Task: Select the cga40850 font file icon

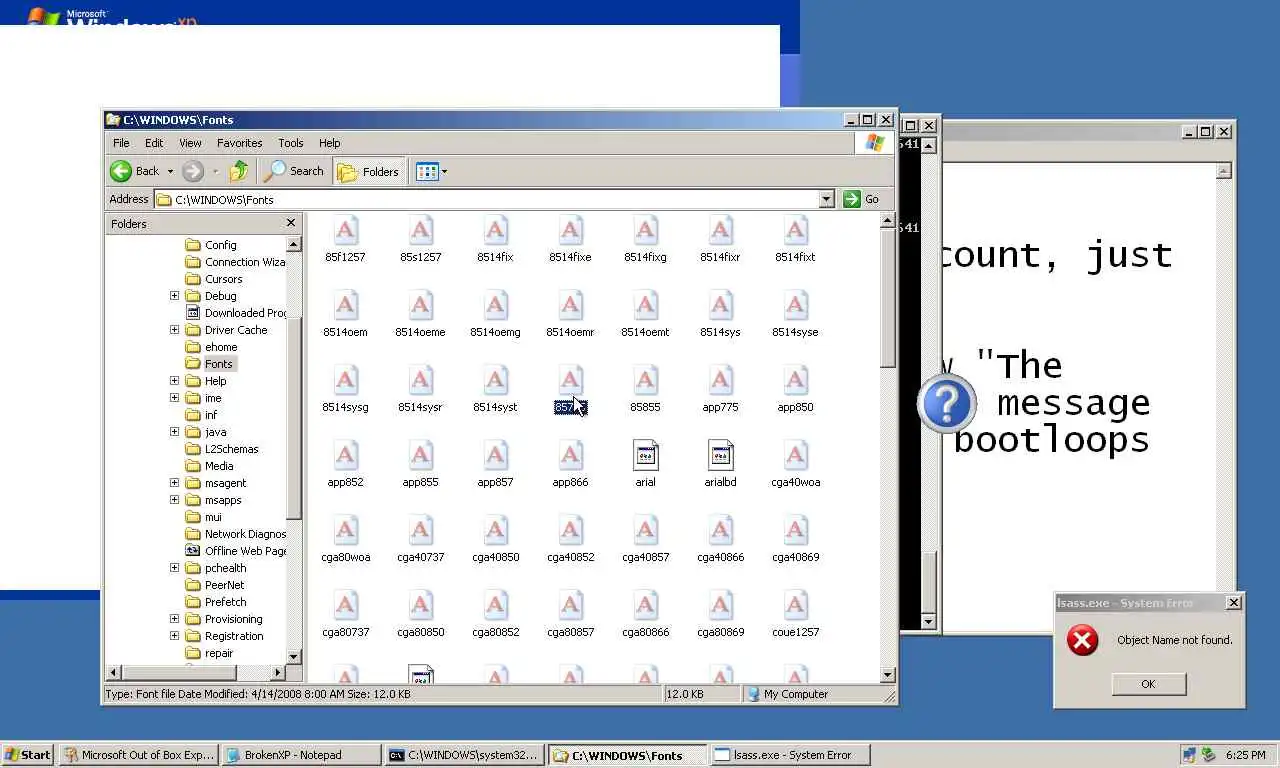Action: 495,539
